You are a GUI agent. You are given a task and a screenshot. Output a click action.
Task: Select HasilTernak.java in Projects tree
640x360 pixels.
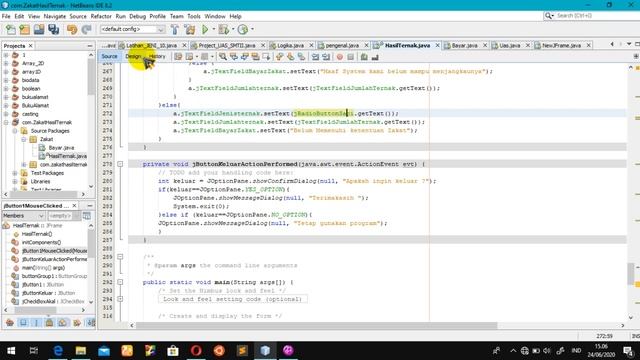click(x=67, y=156)
